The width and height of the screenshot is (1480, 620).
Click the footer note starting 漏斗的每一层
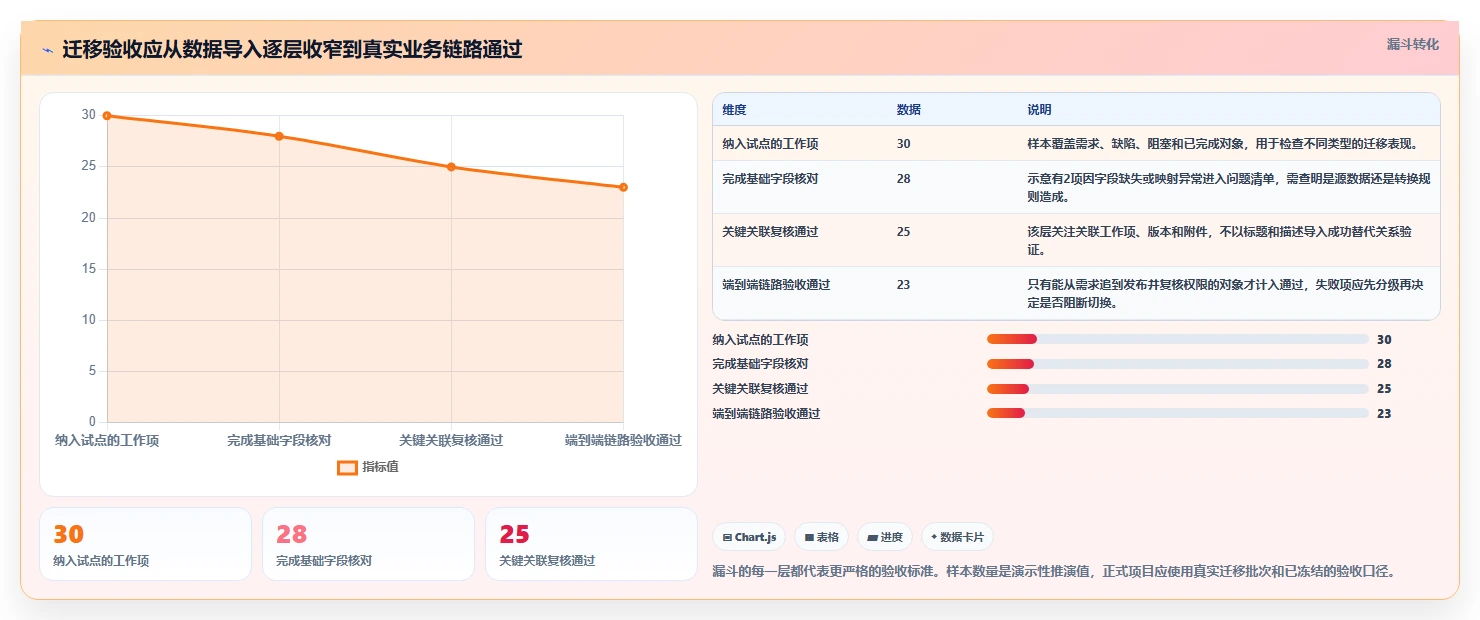point(1053,572)
